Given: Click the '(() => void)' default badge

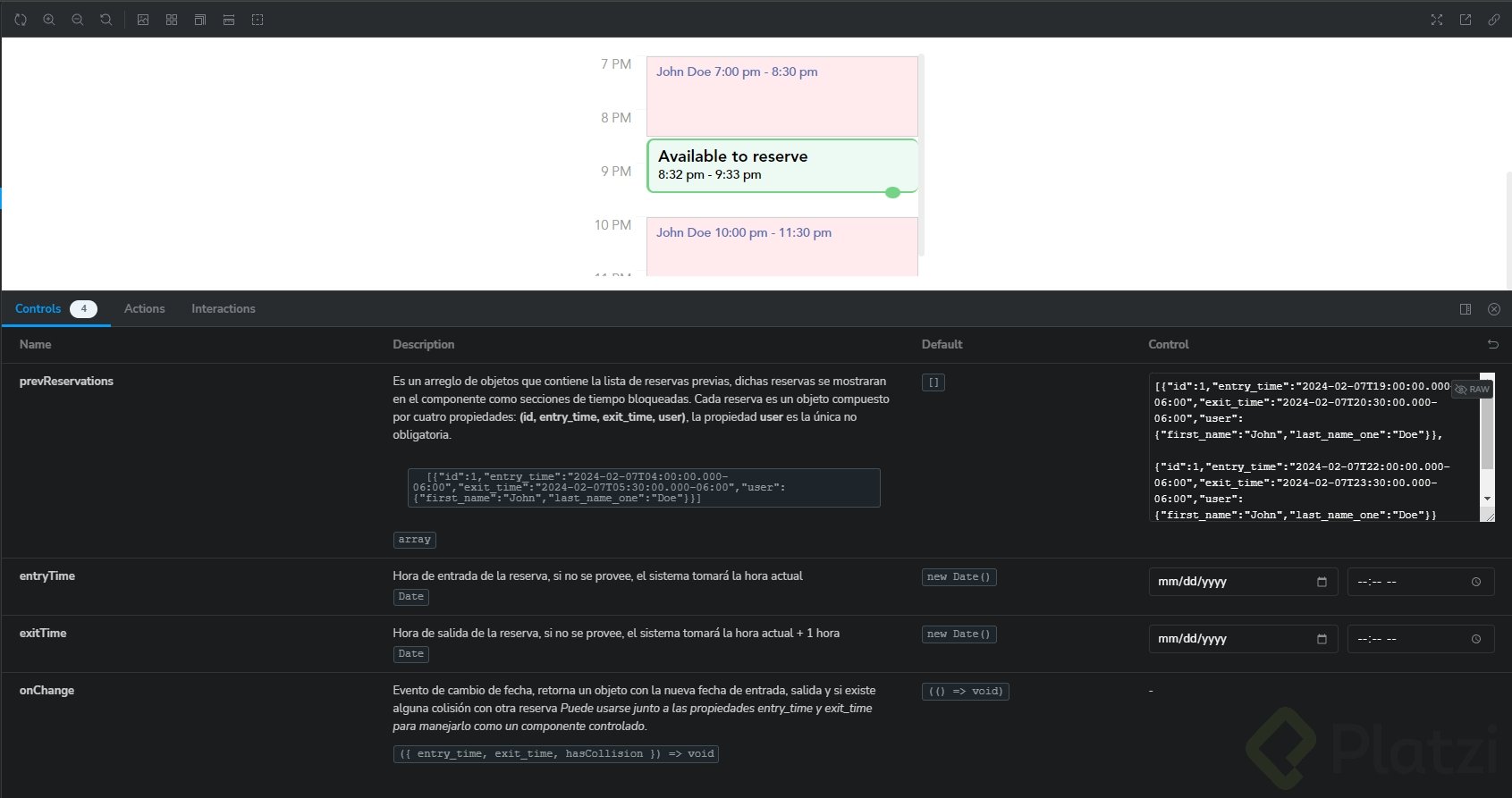Looking at the screenshot, I should (x=966, y=692).
